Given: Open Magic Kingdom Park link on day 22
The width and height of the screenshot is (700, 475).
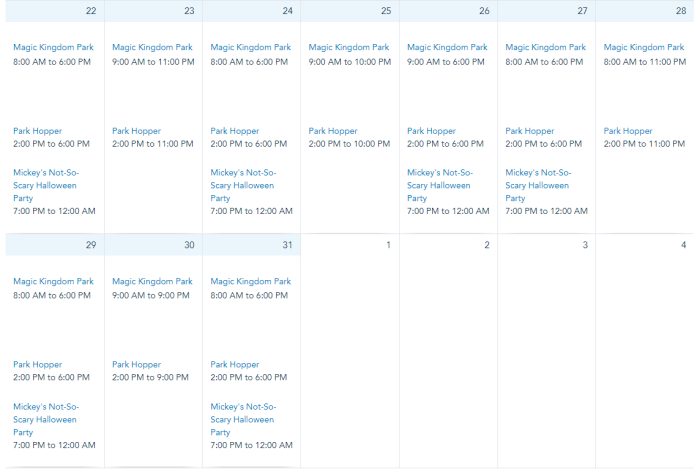Looking at the screenshot, I should (x=53, y=47).
